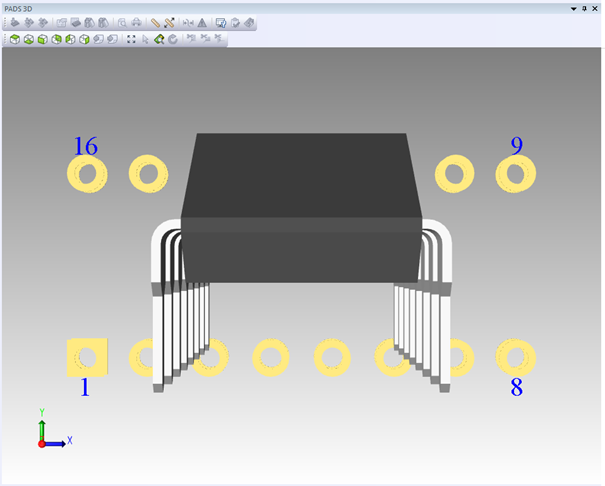Image resolution: width=605 pixels, height=486 pixels.
Task: Click the last icon in the top toolbar
Action: click(x=249, y=23)
